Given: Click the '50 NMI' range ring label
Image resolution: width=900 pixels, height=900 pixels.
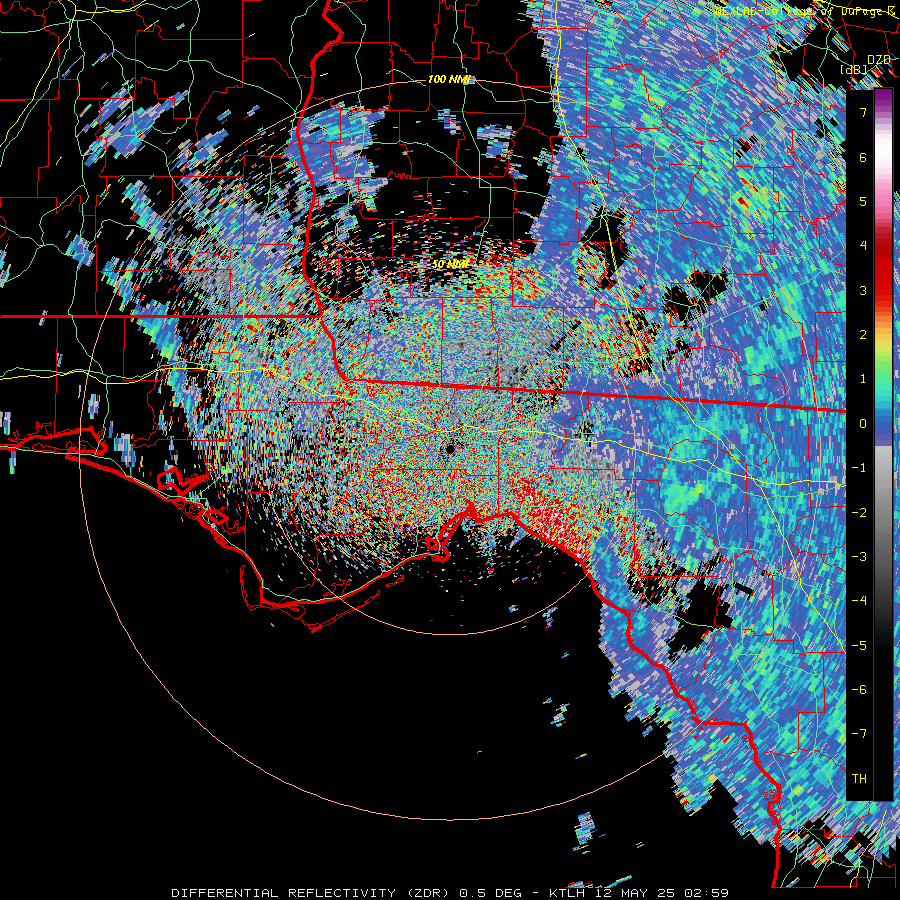Looking at the screenshot, I should 451,264.
